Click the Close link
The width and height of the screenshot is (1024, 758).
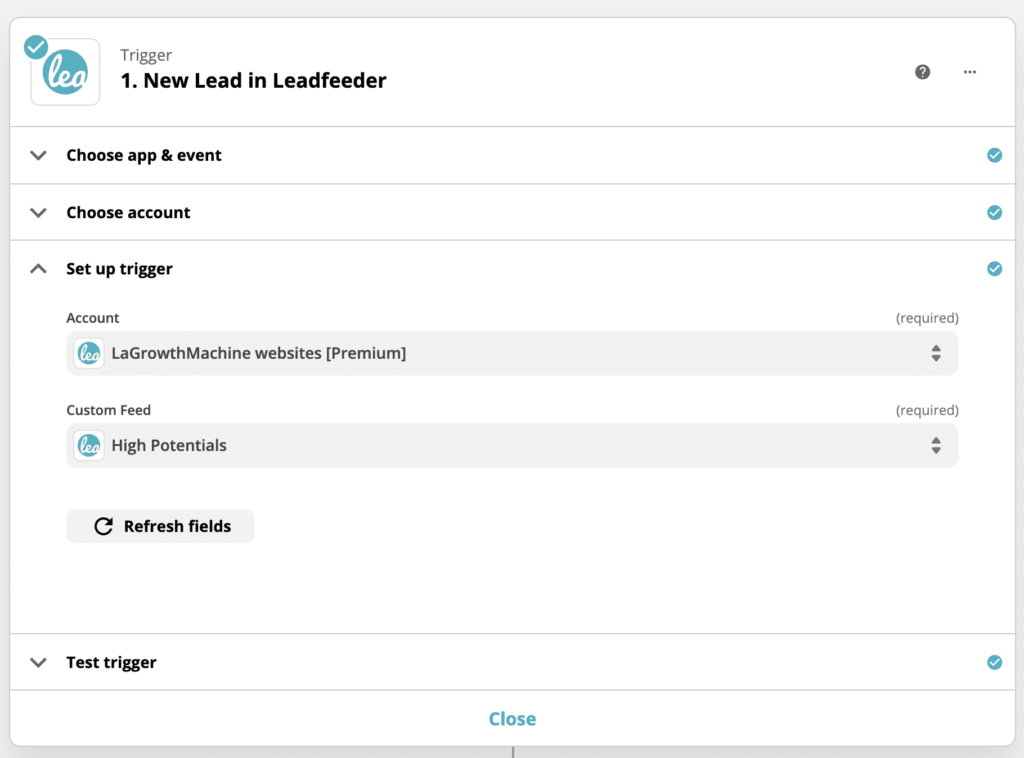coord(512,719)
